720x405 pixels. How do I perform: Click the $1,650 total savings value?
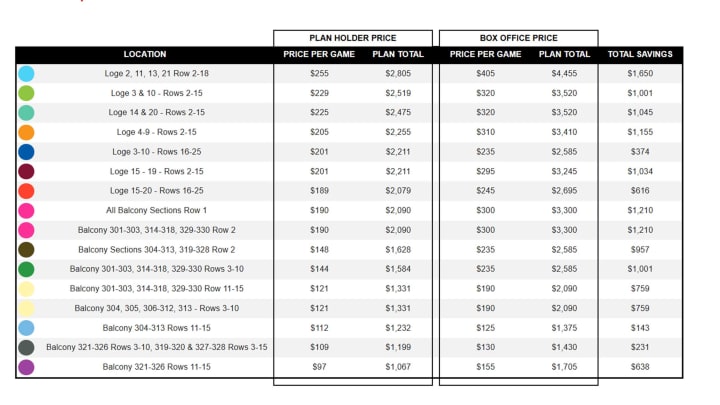640,73
